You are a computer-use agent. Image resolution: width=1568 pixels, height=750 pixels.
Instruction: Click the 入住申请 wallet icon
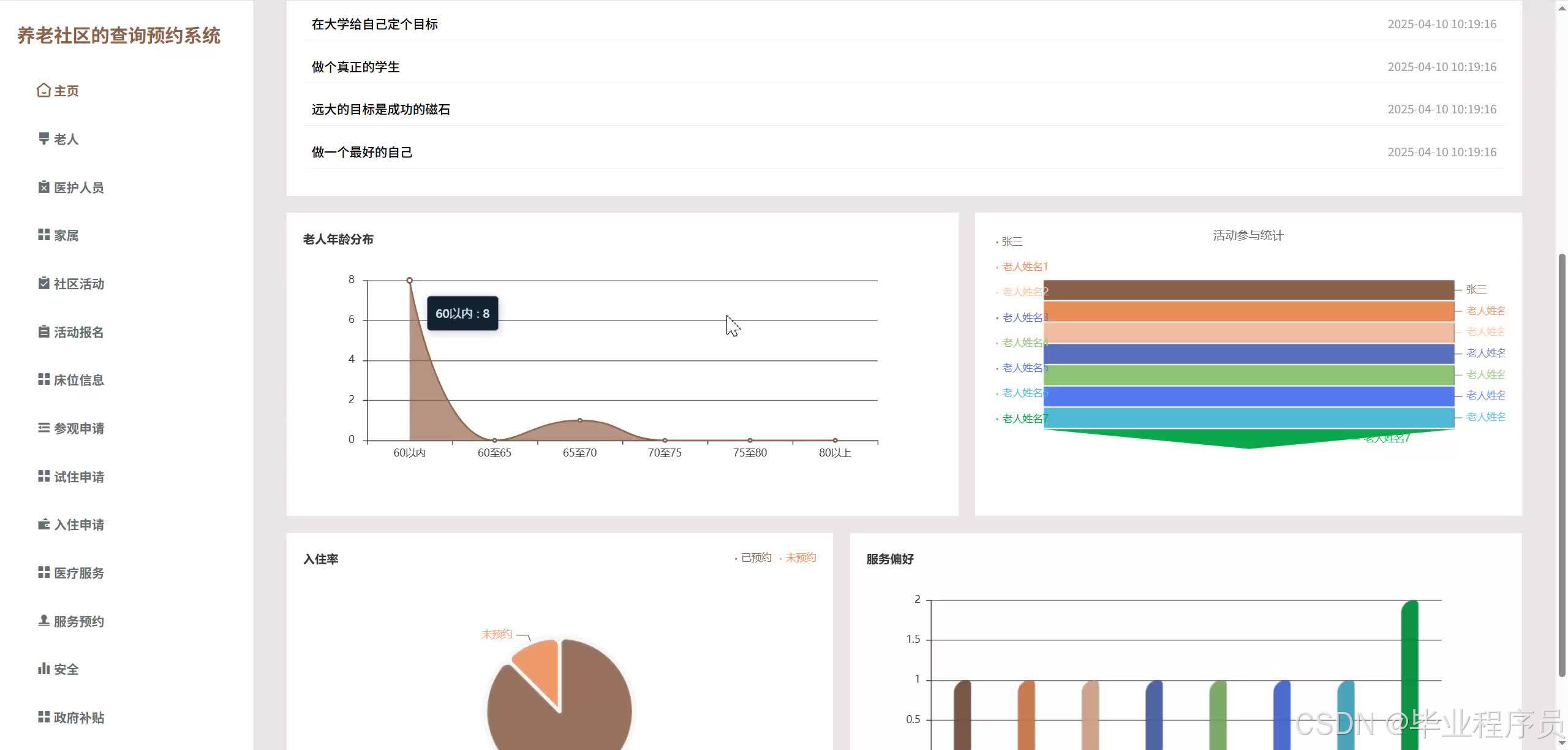click(x=43, y=525)
